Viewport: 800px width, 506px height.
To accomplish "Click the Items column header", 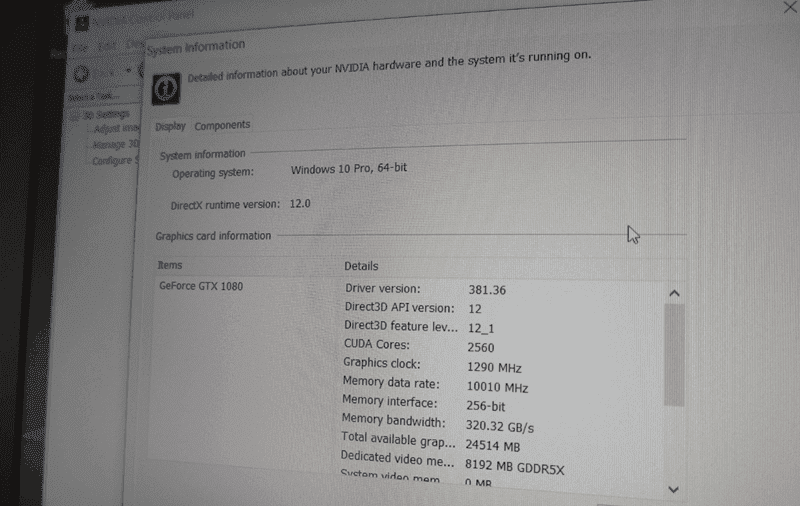I will click(170, 265).
